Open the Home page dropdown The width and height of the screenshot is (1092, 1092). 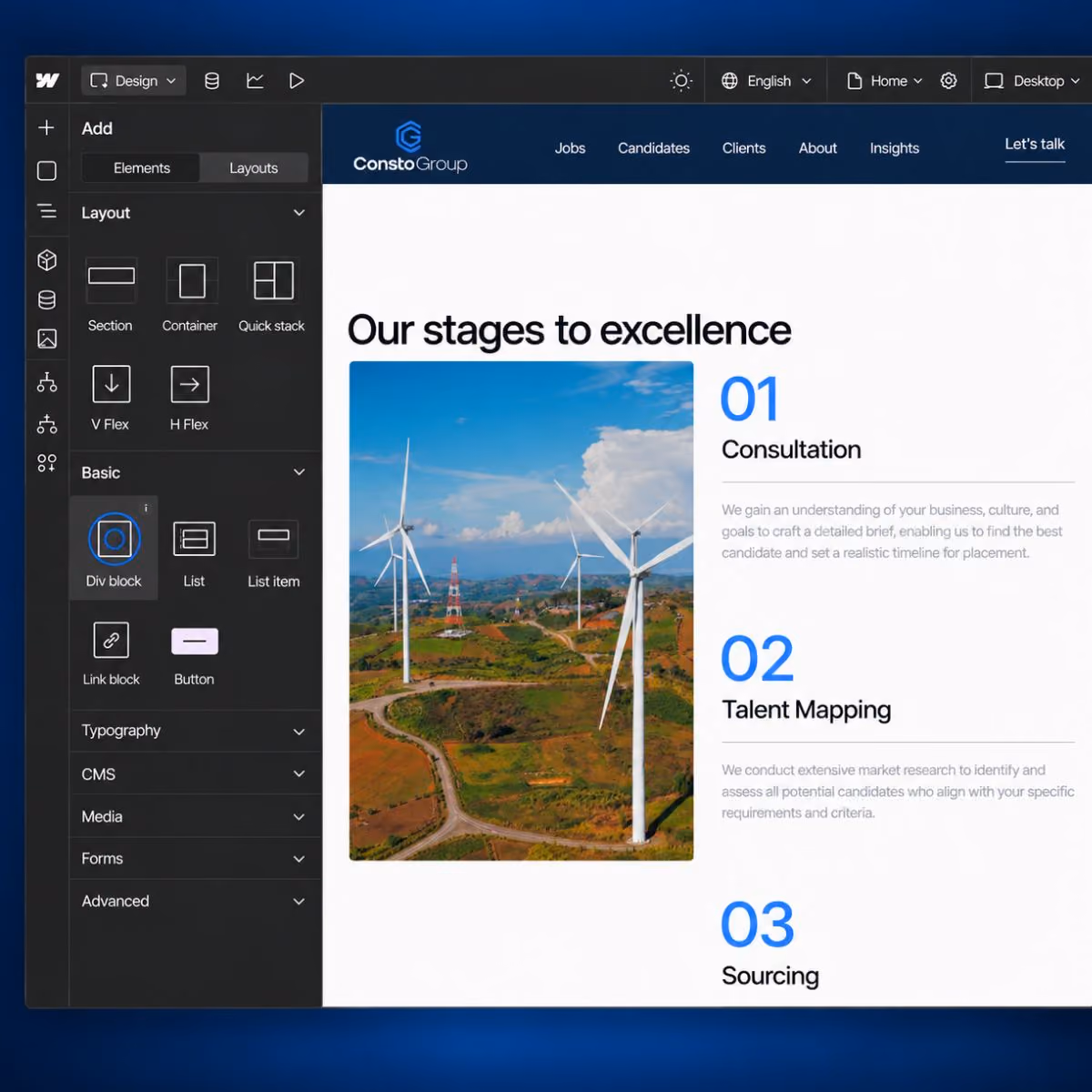pos(885,81)
